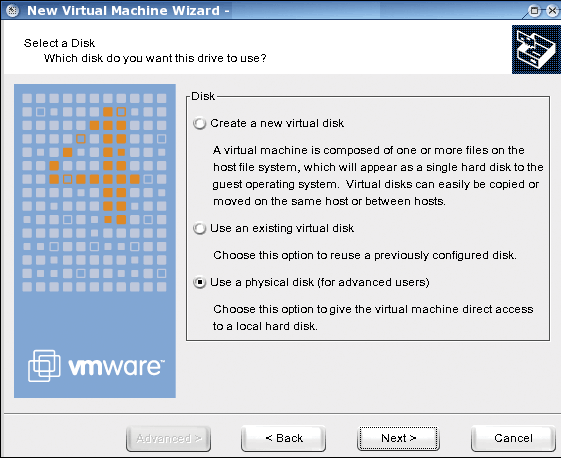
Task: Close the New Virtual Machine Wizard window
Action: (553, 10)
